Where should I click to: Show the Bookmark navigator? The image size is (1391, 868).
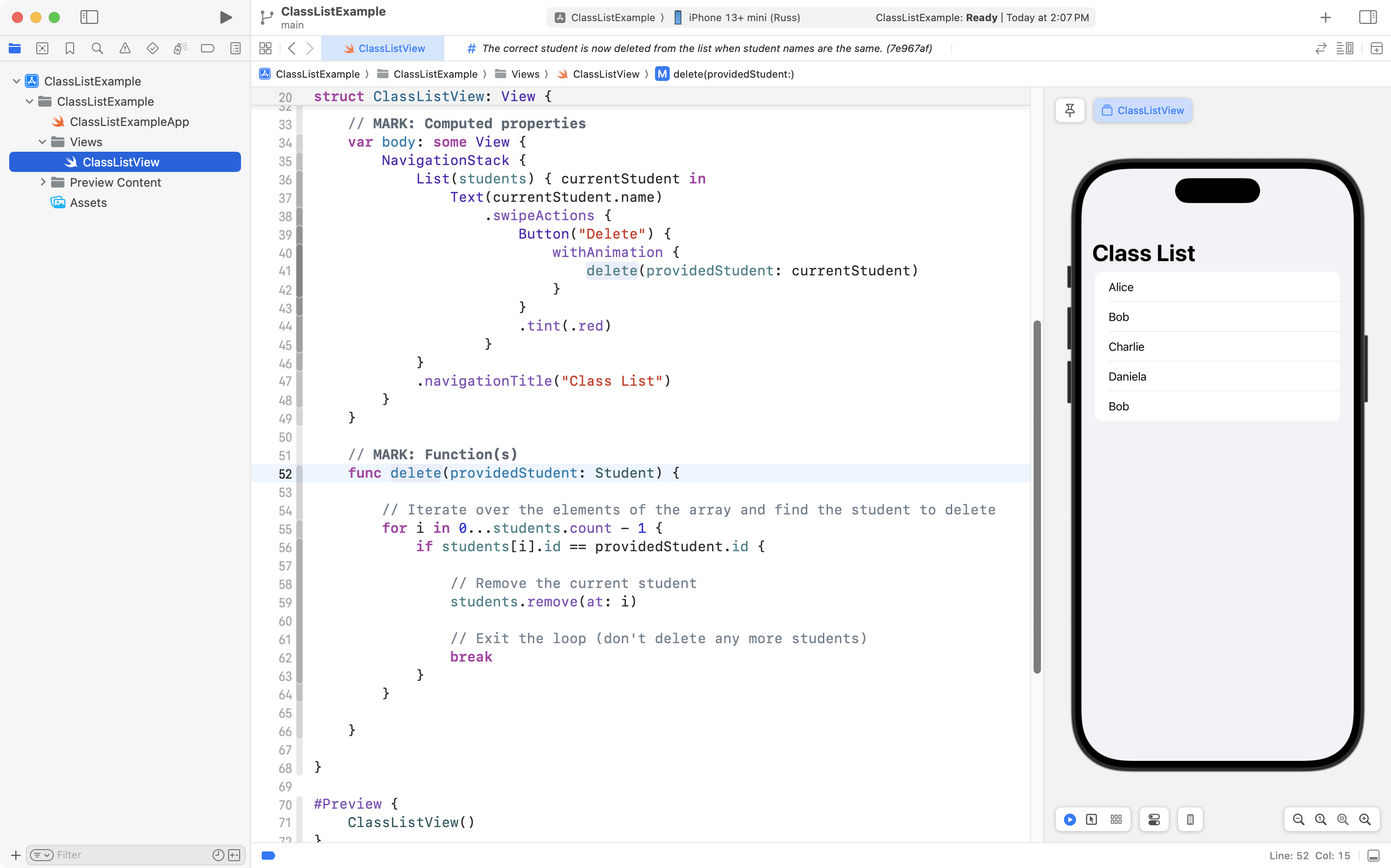click(69, 48)
